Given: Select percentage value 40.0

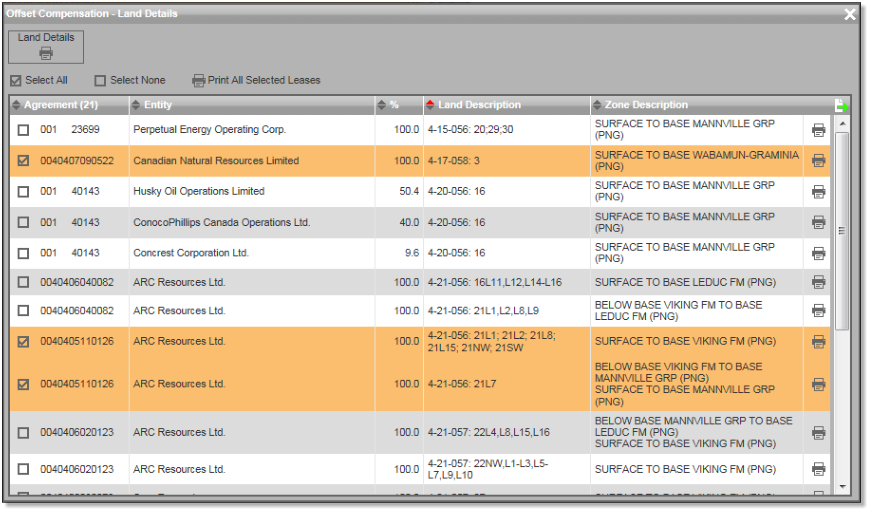Looking at the screenshot, I should (409, 222).
